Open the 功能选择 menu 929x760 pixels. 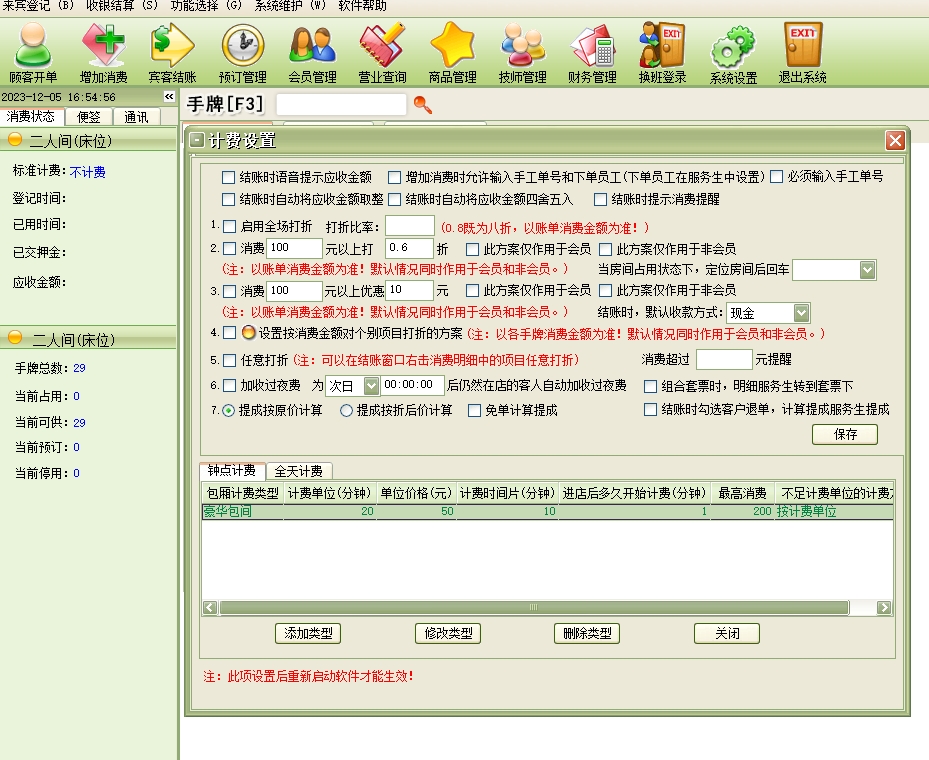point(205,6)
